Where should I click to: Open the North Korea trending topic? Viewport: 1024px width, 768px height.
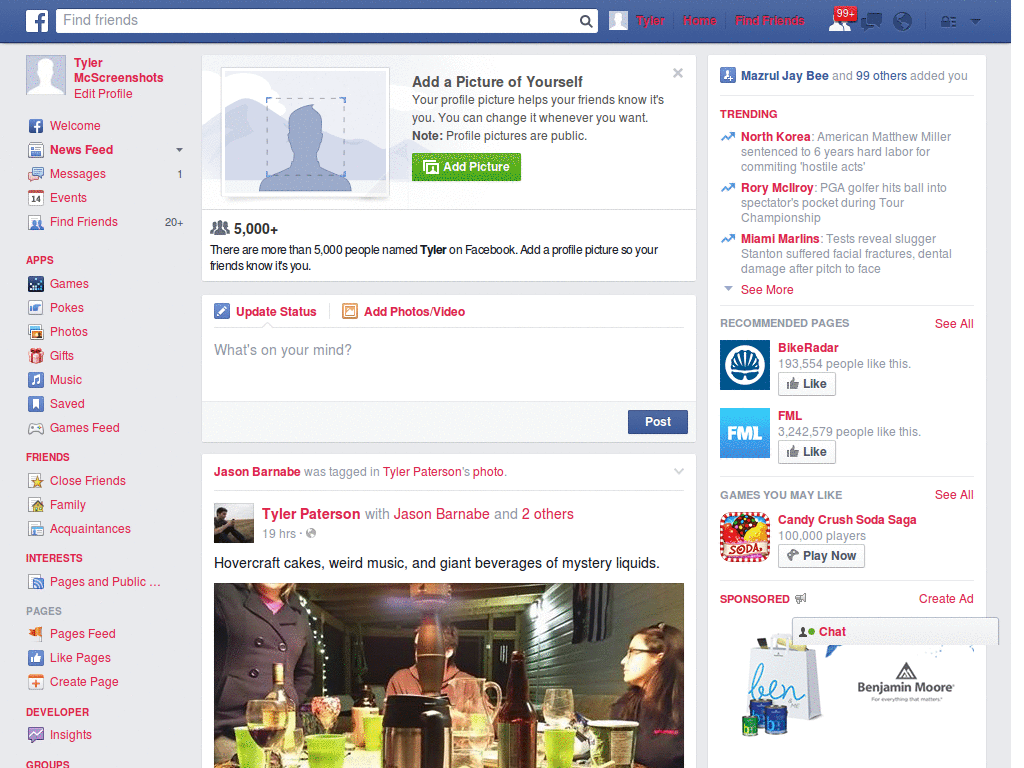tap(775, 137)
